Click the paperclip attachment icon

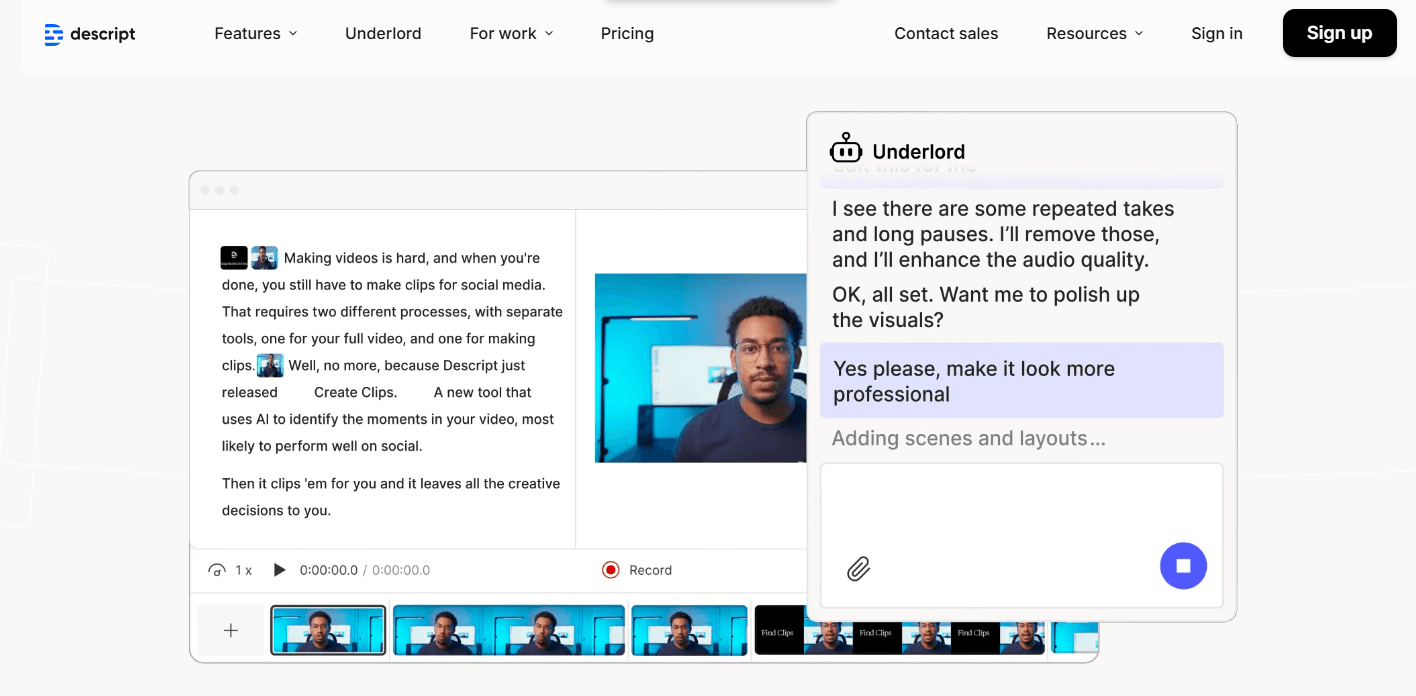pyautogui.click(x=859, y=568)
